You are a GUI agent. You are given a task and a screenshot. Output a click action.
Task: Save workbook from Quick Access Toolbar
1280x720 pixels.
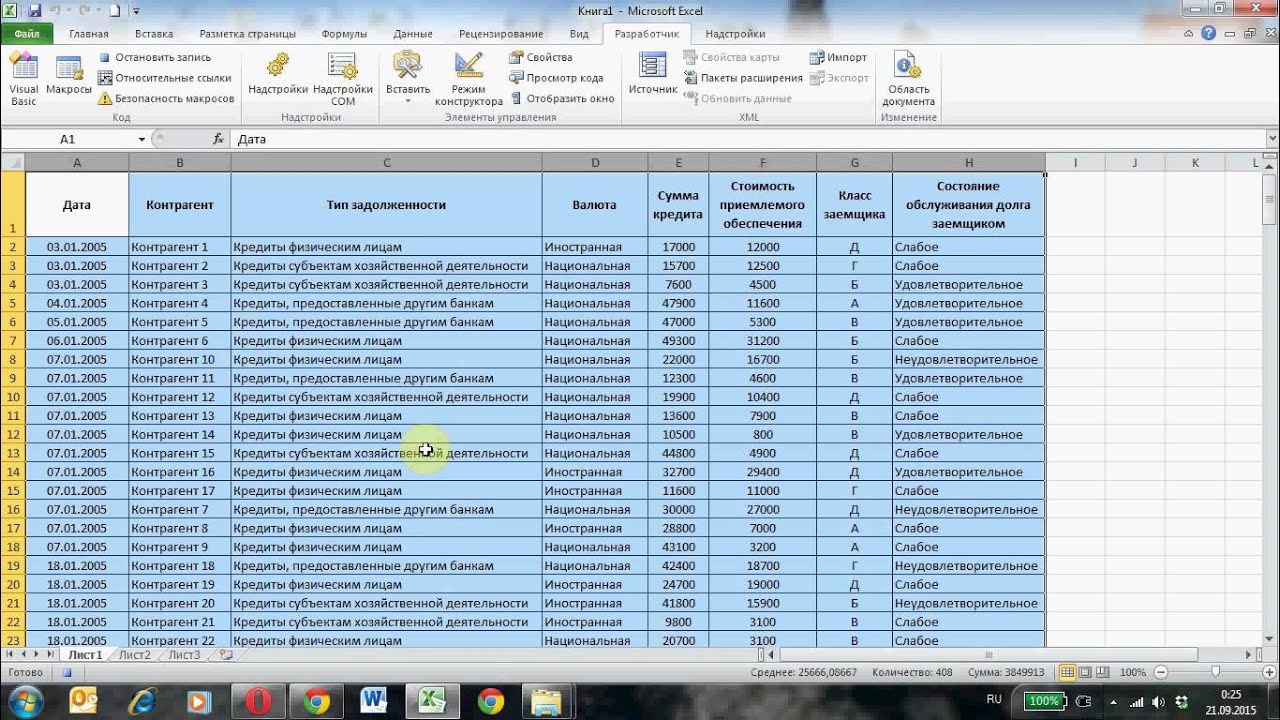(x=35, y=11)
